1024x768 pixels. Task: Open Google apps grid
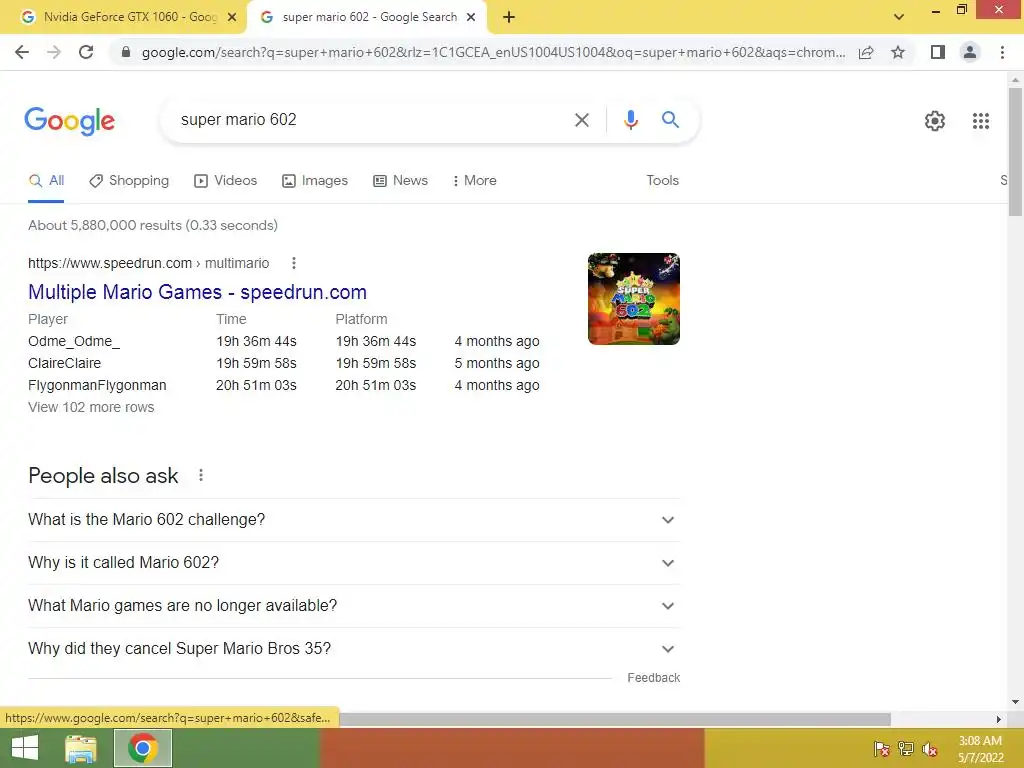pyautogui.click(x=981, y=121)
